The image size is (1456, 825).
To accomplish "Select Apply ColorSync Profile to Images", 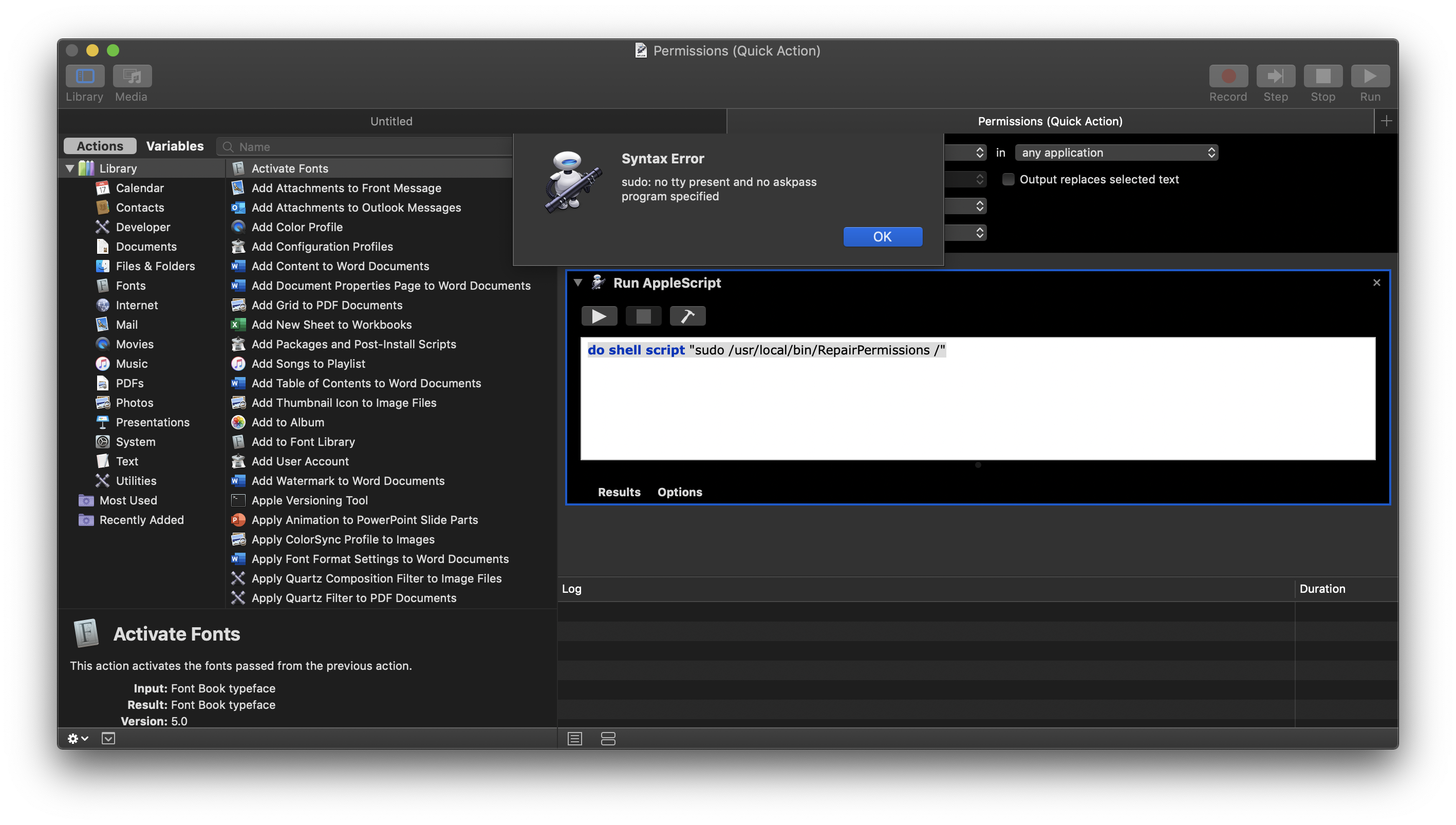I will point(343,539).
